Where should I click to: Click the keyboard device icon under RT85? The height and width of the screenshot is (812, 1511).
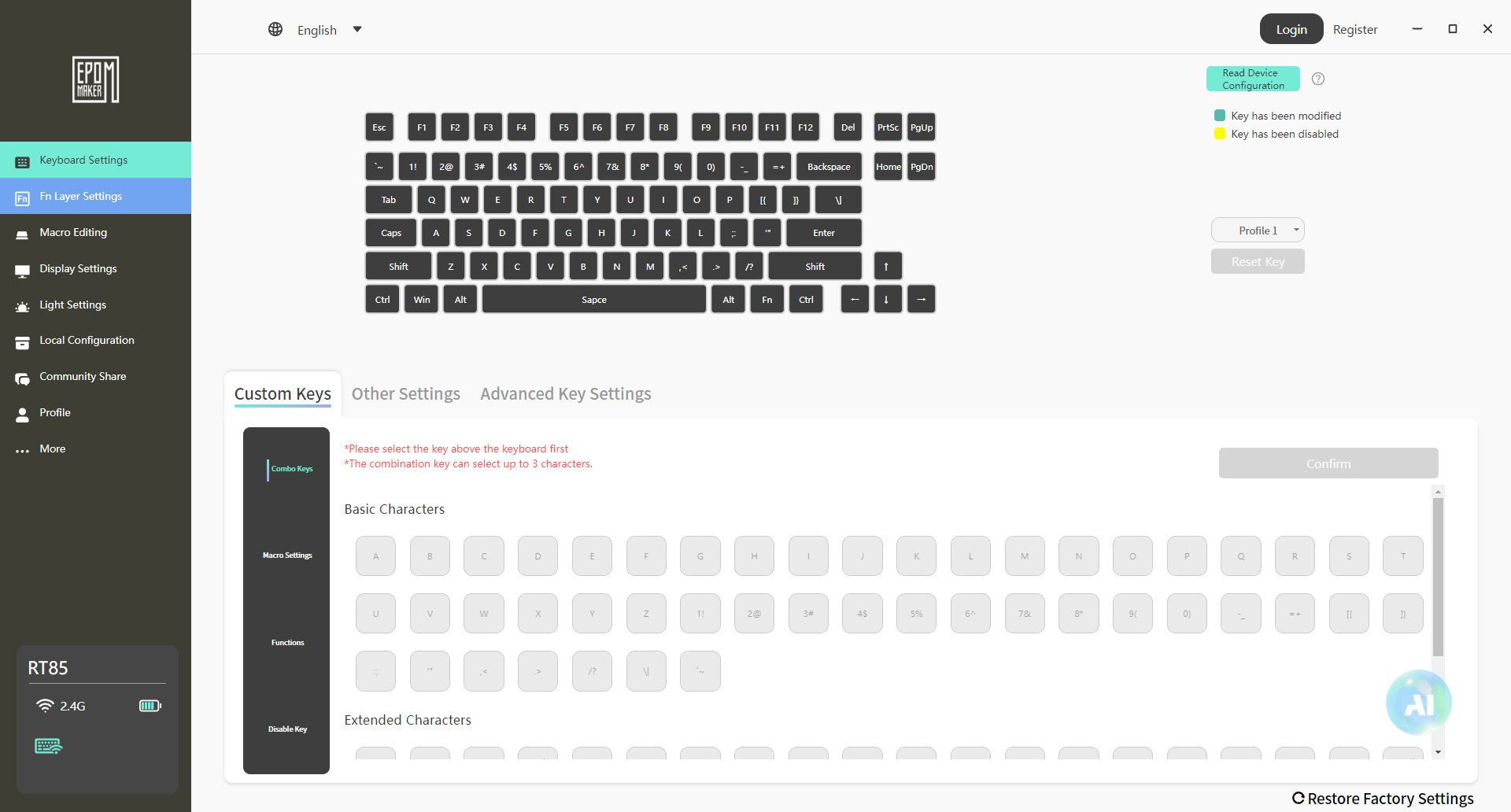[48, 746]
